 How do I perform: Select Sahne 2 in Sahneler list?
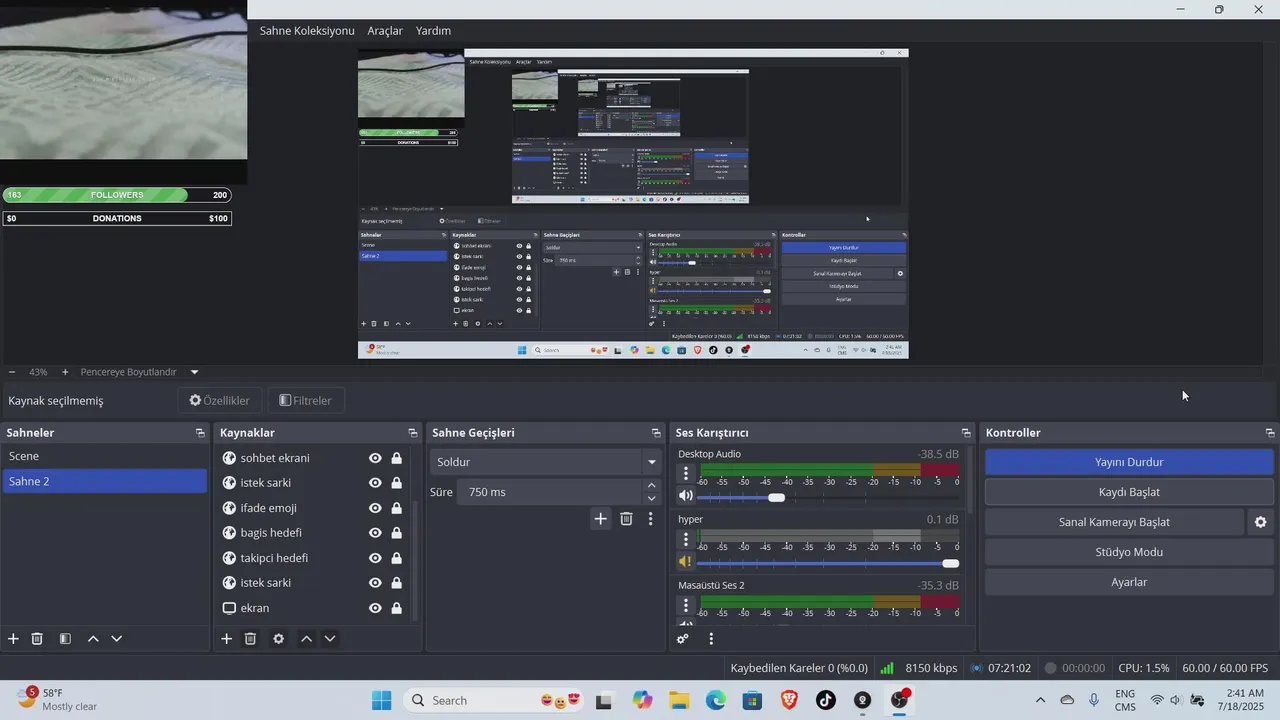tap(104, 481)
